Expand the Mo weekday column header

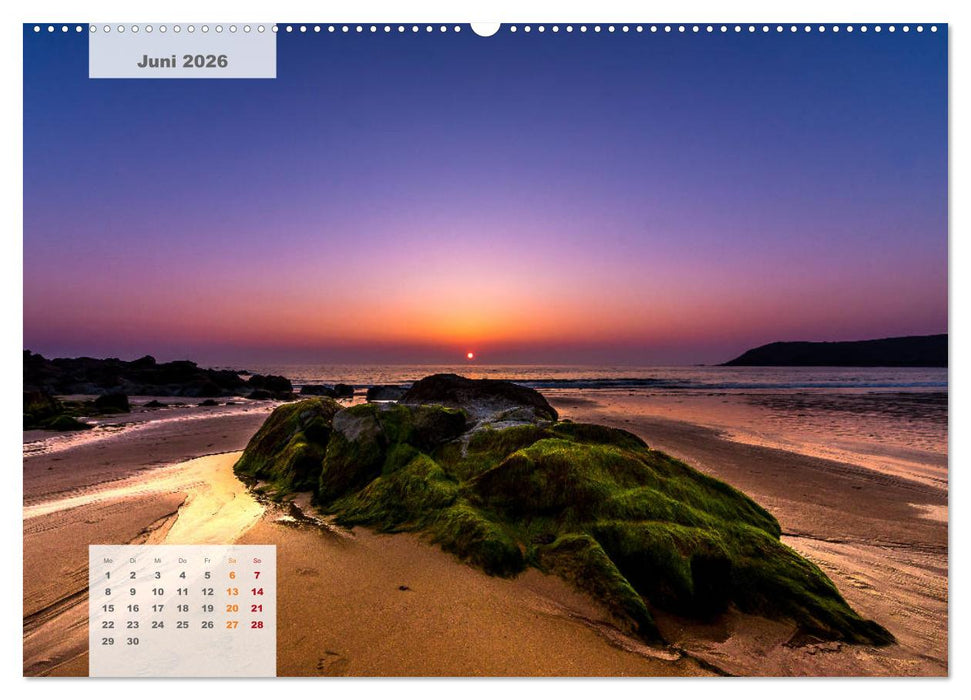(x=109, y=559)
